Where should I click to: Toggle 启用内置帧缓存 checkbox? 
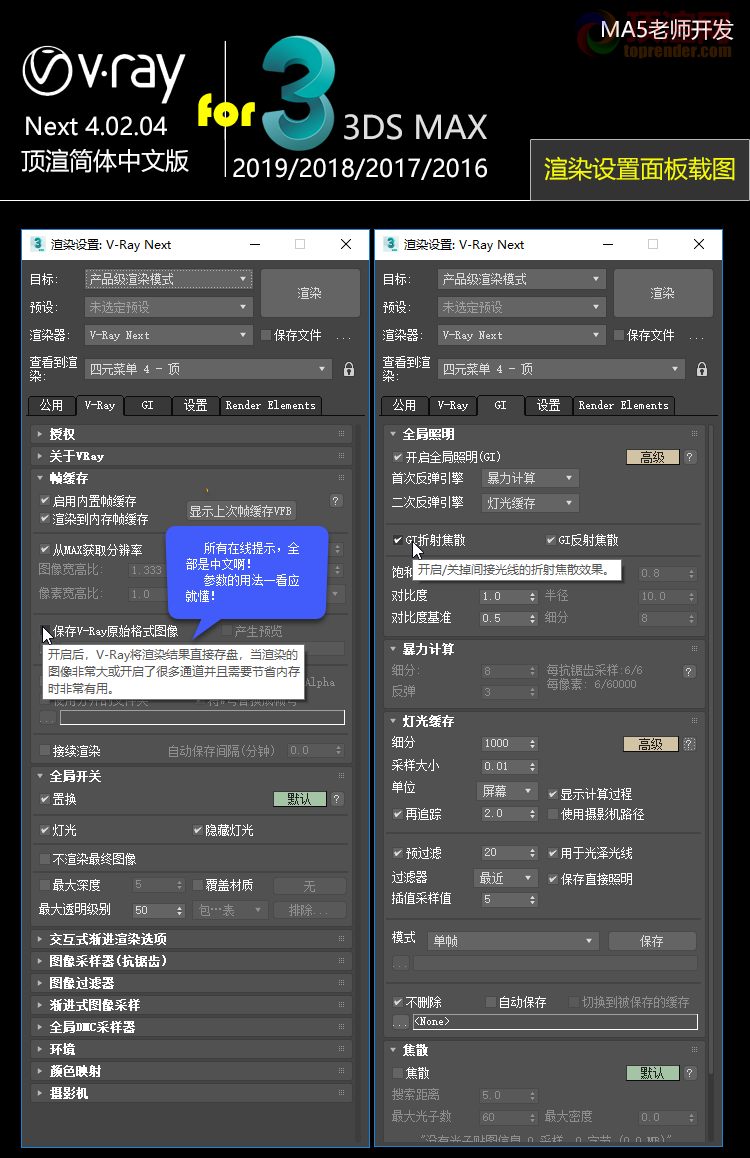[45, 501]
